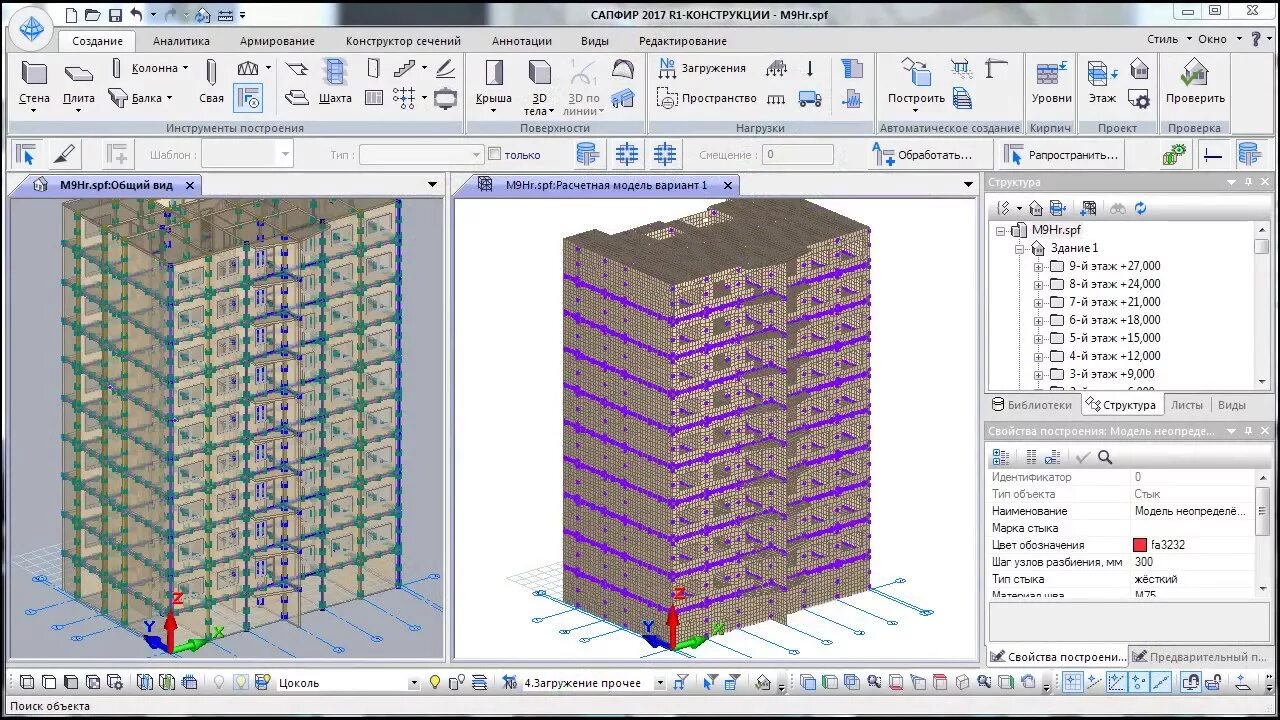Select the pointer selection tool in properties bar
1280x720 pixels.
tap(26, 155)
